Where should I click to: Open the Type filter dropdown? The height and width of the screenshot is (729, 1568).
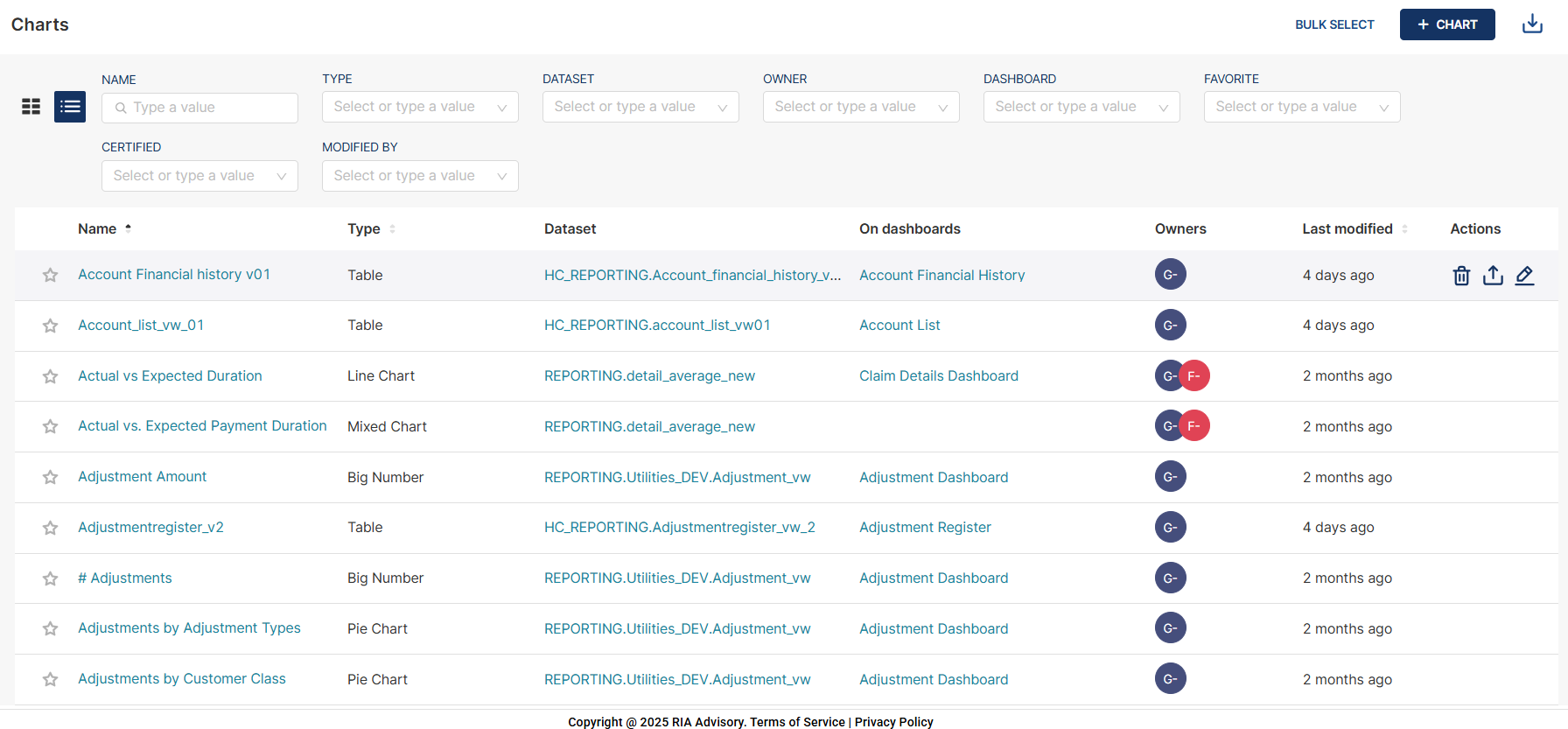420,107
